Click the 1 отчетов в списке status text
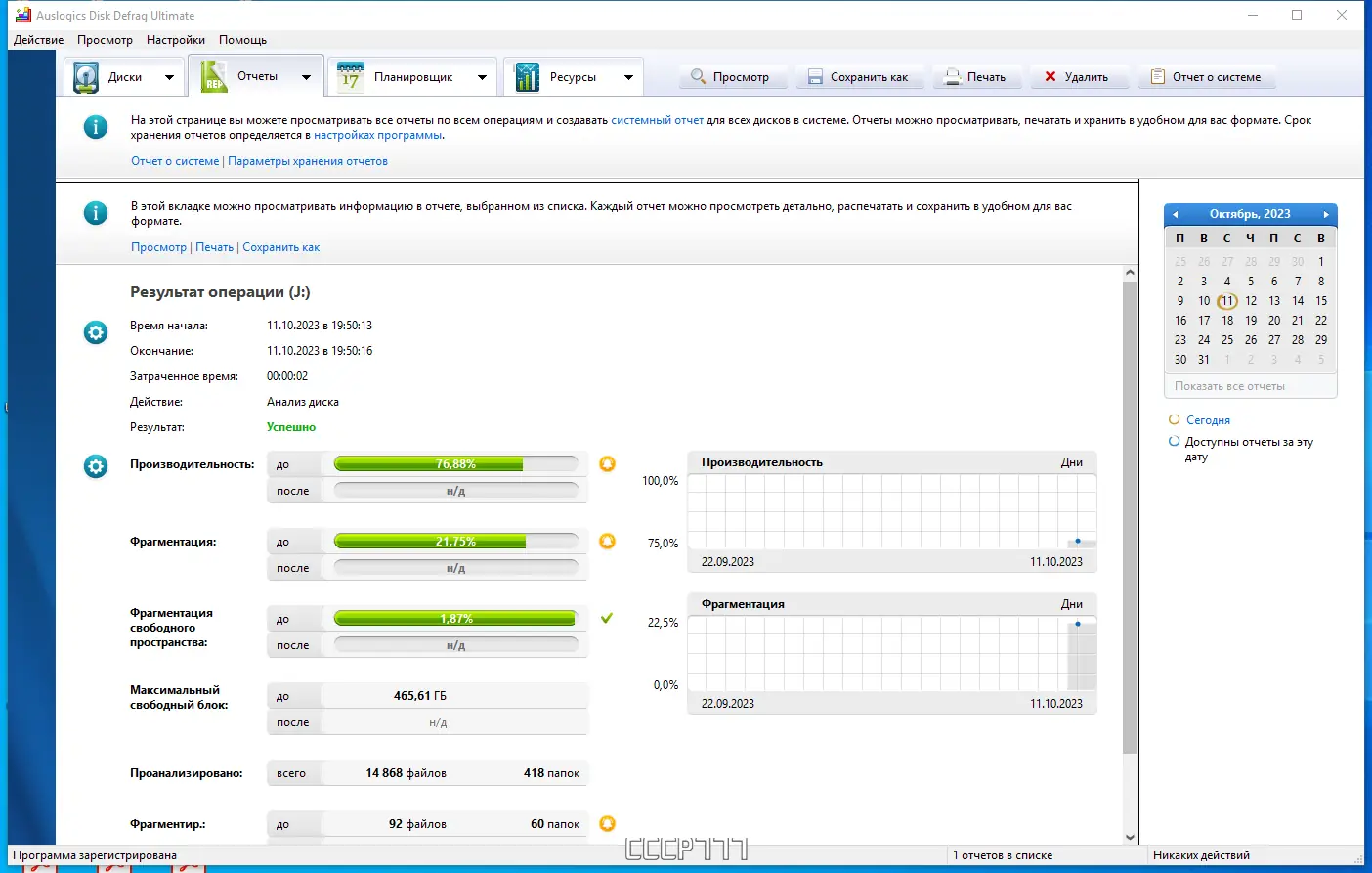 pyautogui.click(x=1003, y=855)
